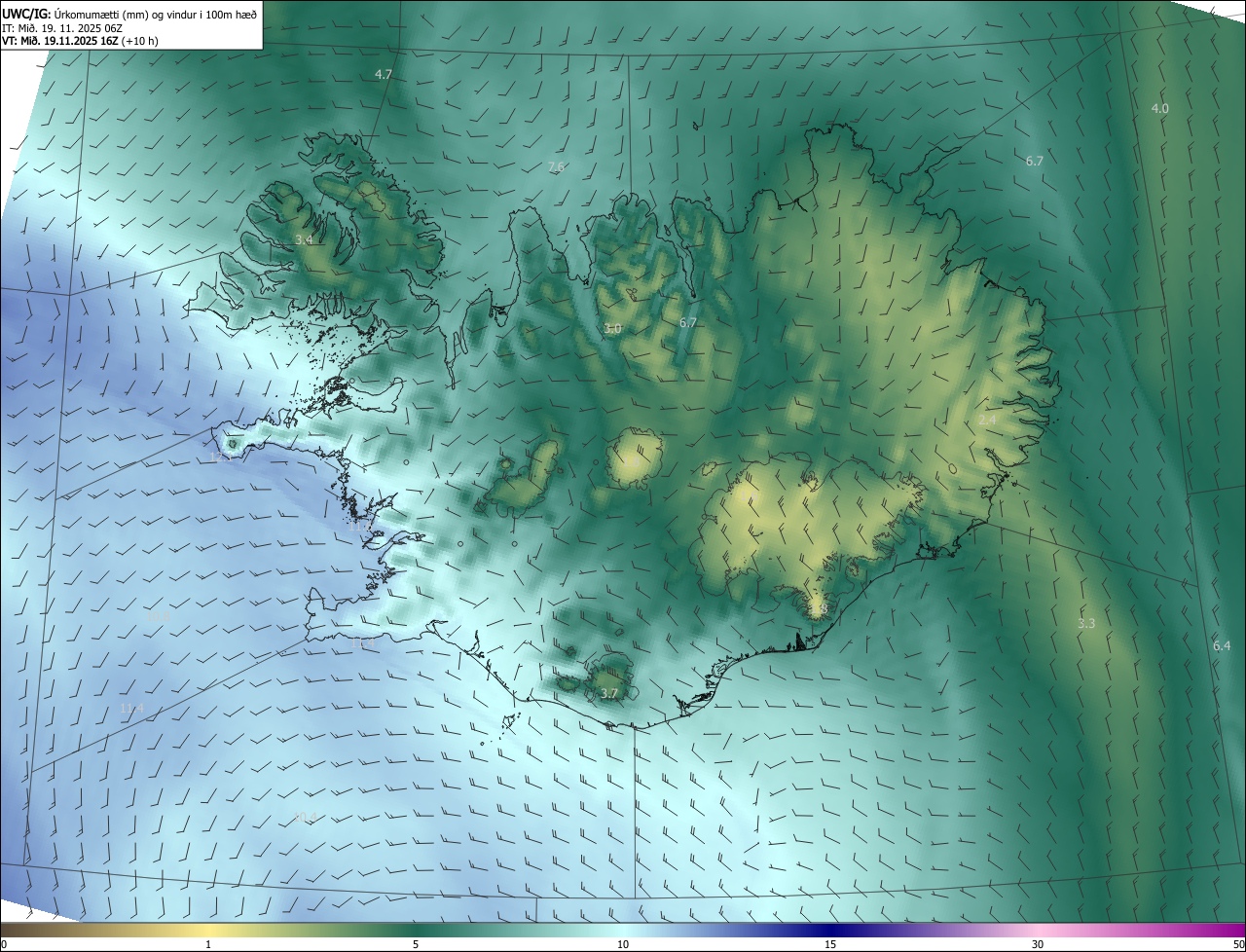Click the 2.4 value in east Iceland
Image resolution: width=1246 pixels, height=952 pixels.
[x=987, y=420]
